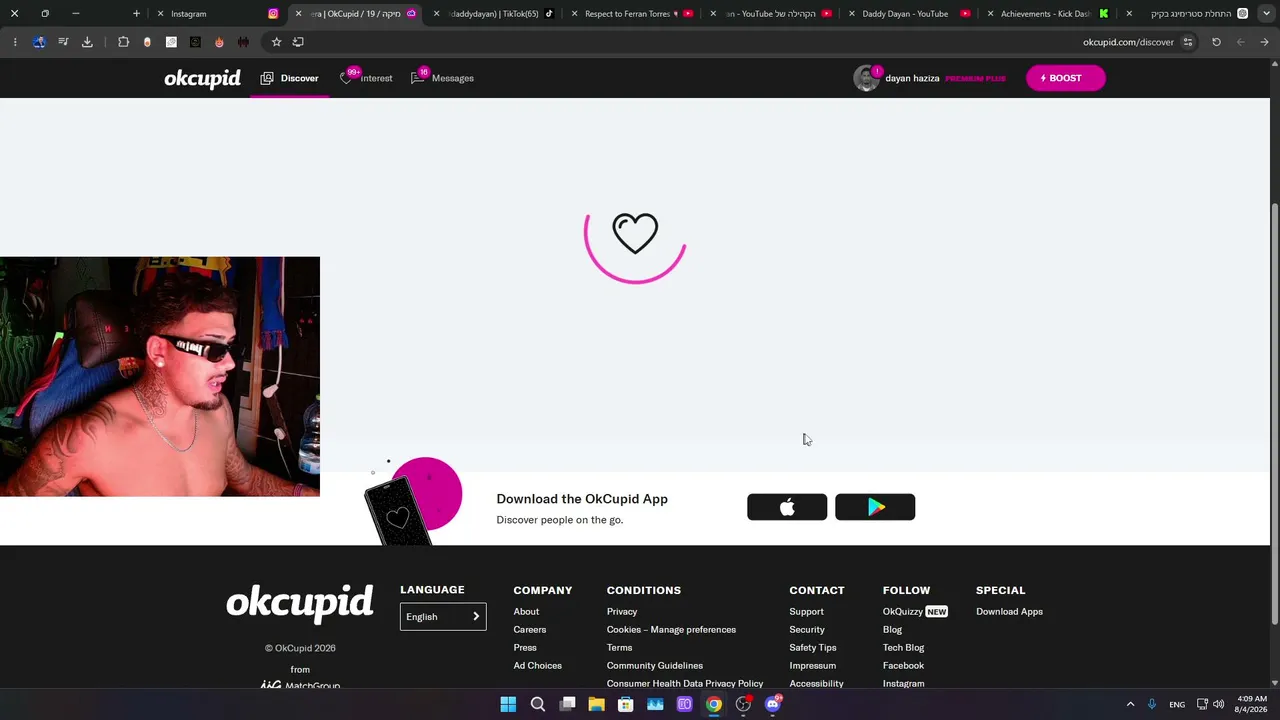Open Microsoft Store from the taskbar
Viewport: 1280px width, 720px height.
[626, 705]
